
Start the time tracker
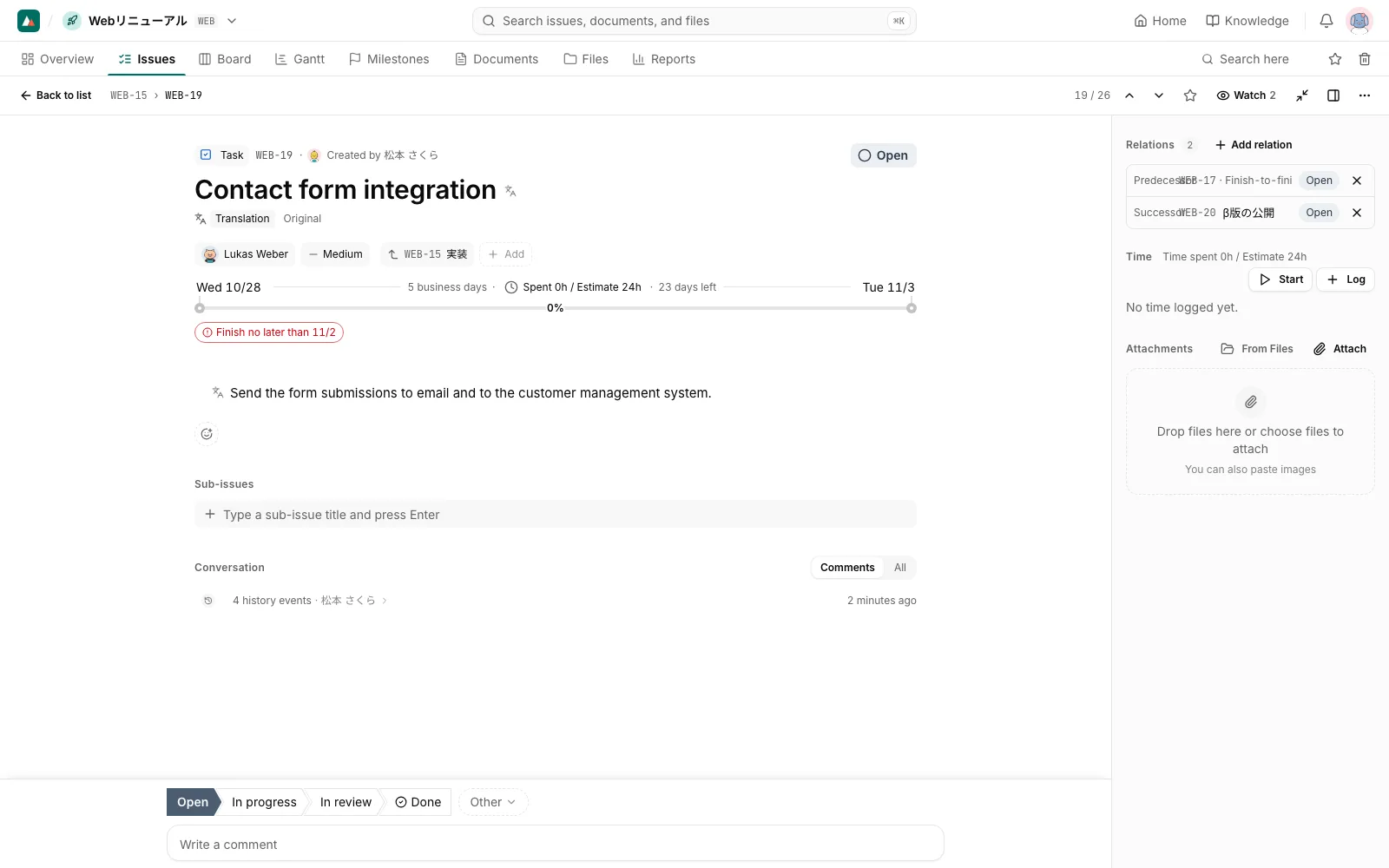(x=1280, y=279)
